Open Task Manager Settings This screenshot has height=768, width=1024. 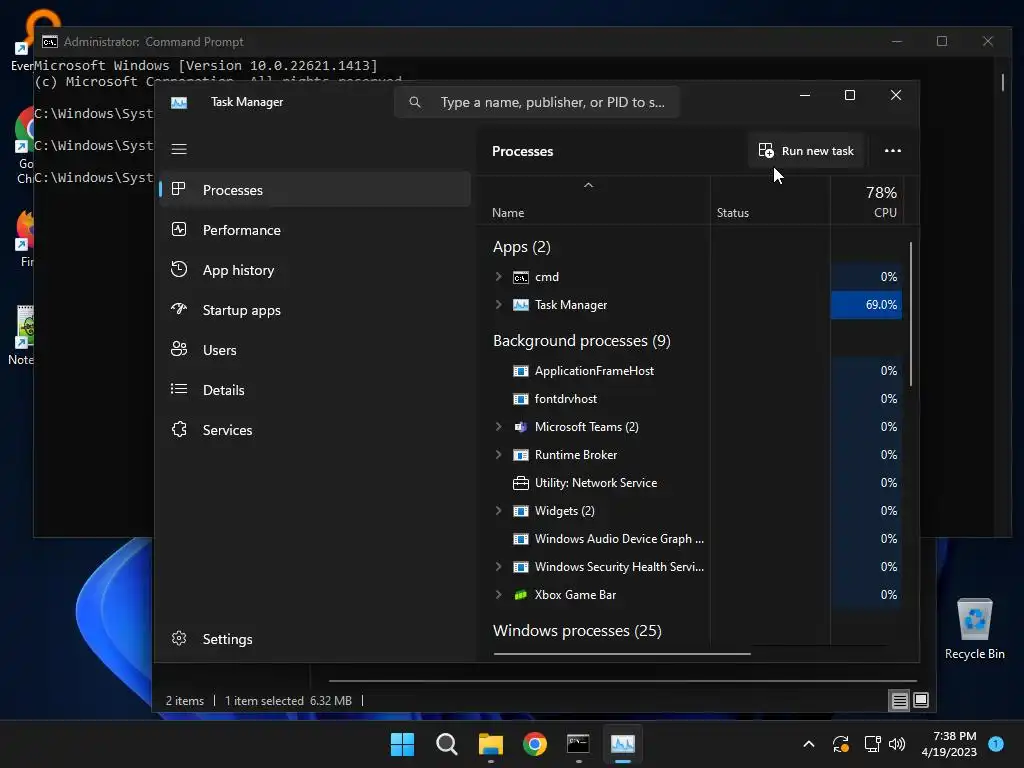[315, 639]
